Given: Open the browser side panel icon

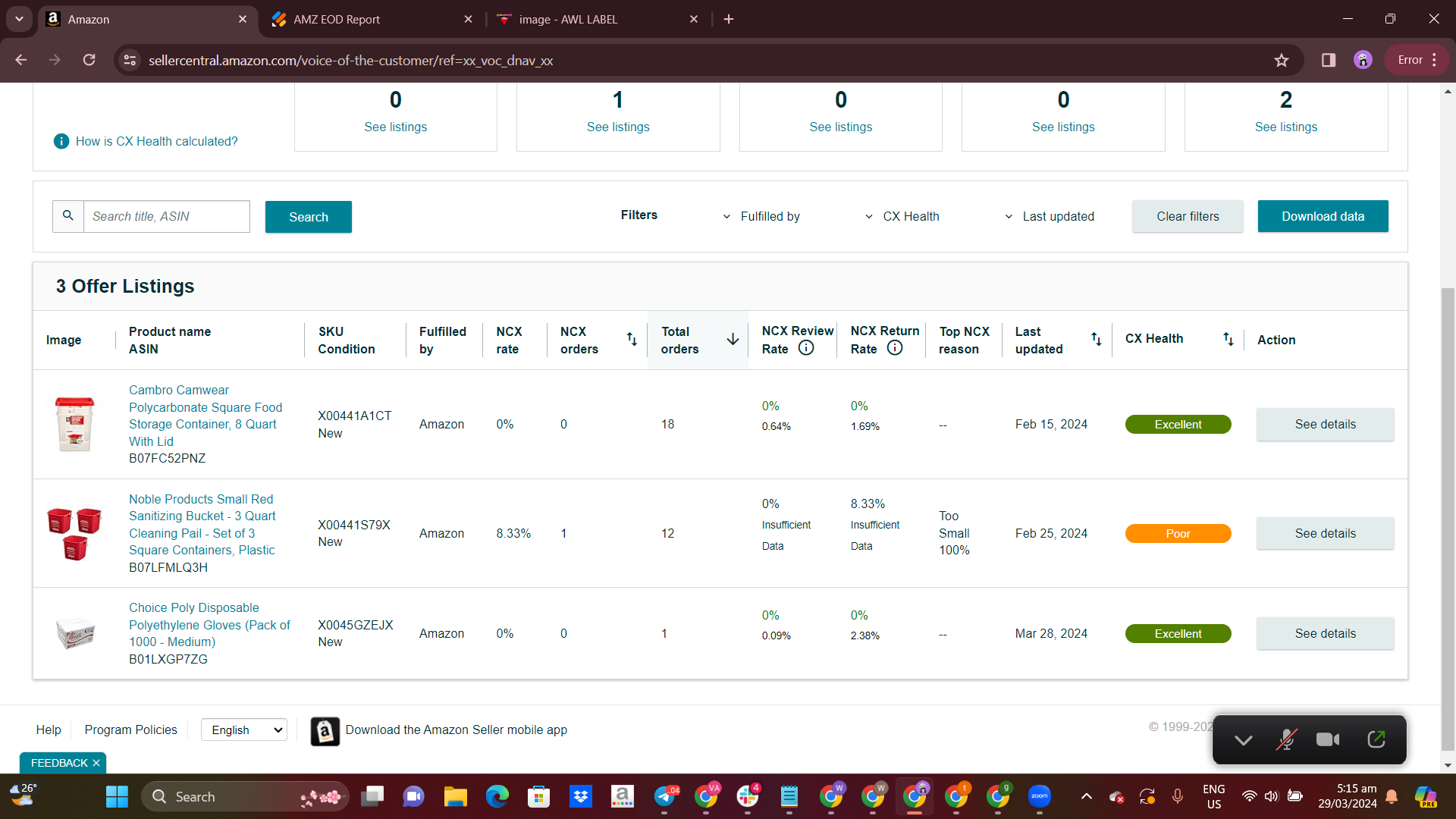Looking at the screenshot, I should pyautogui.click(x=1329, y=60).
